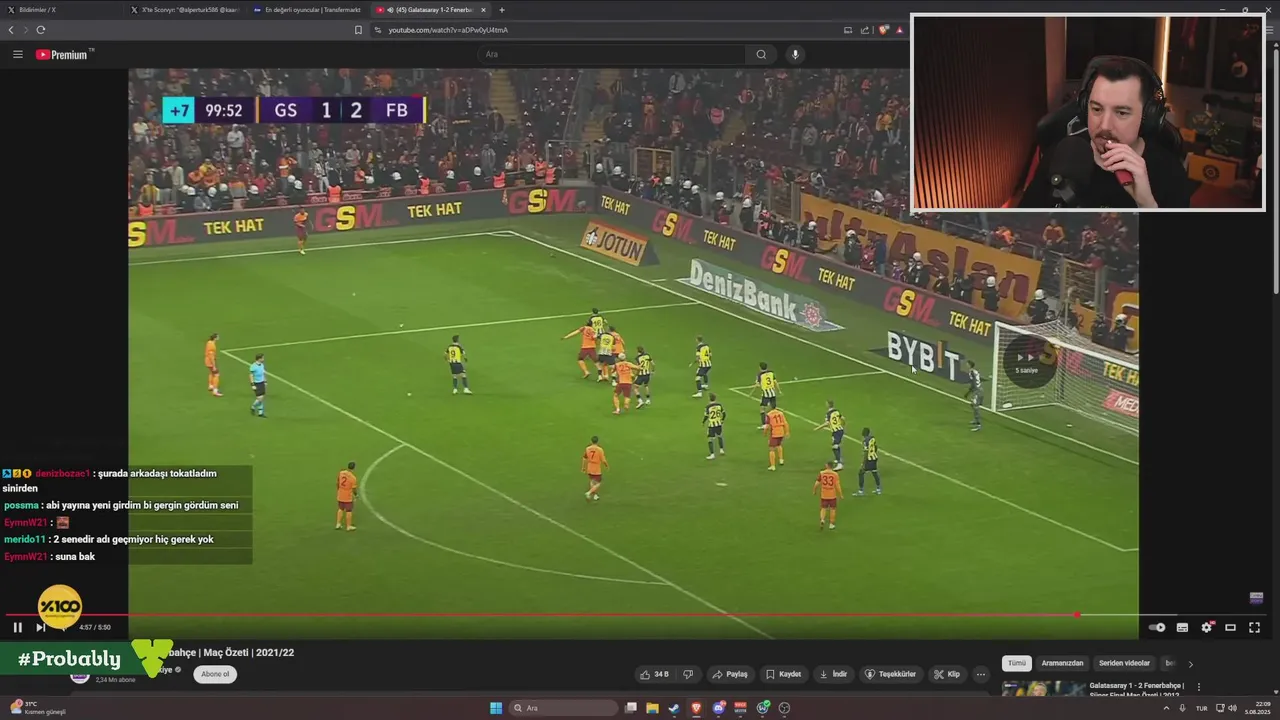Image resolution: width=1280 pixels, height=720 pixels.
Task: Click the Teşekkürler thanks button
Action: pyautogui.click(x=890, y=674)
